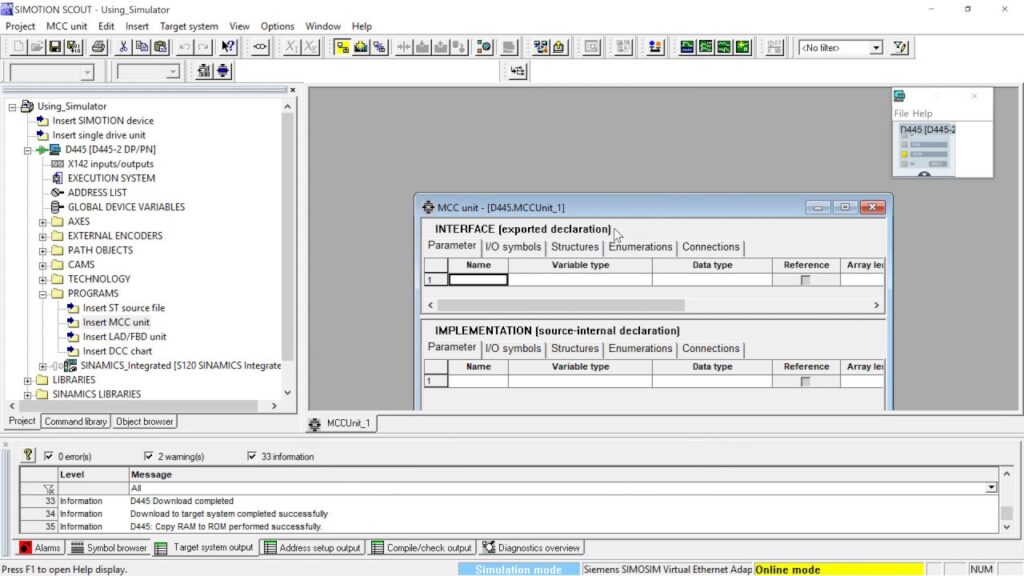Save the project with the floppy disk icon
The image size is (1024, 576).
[x=55, y=47]
